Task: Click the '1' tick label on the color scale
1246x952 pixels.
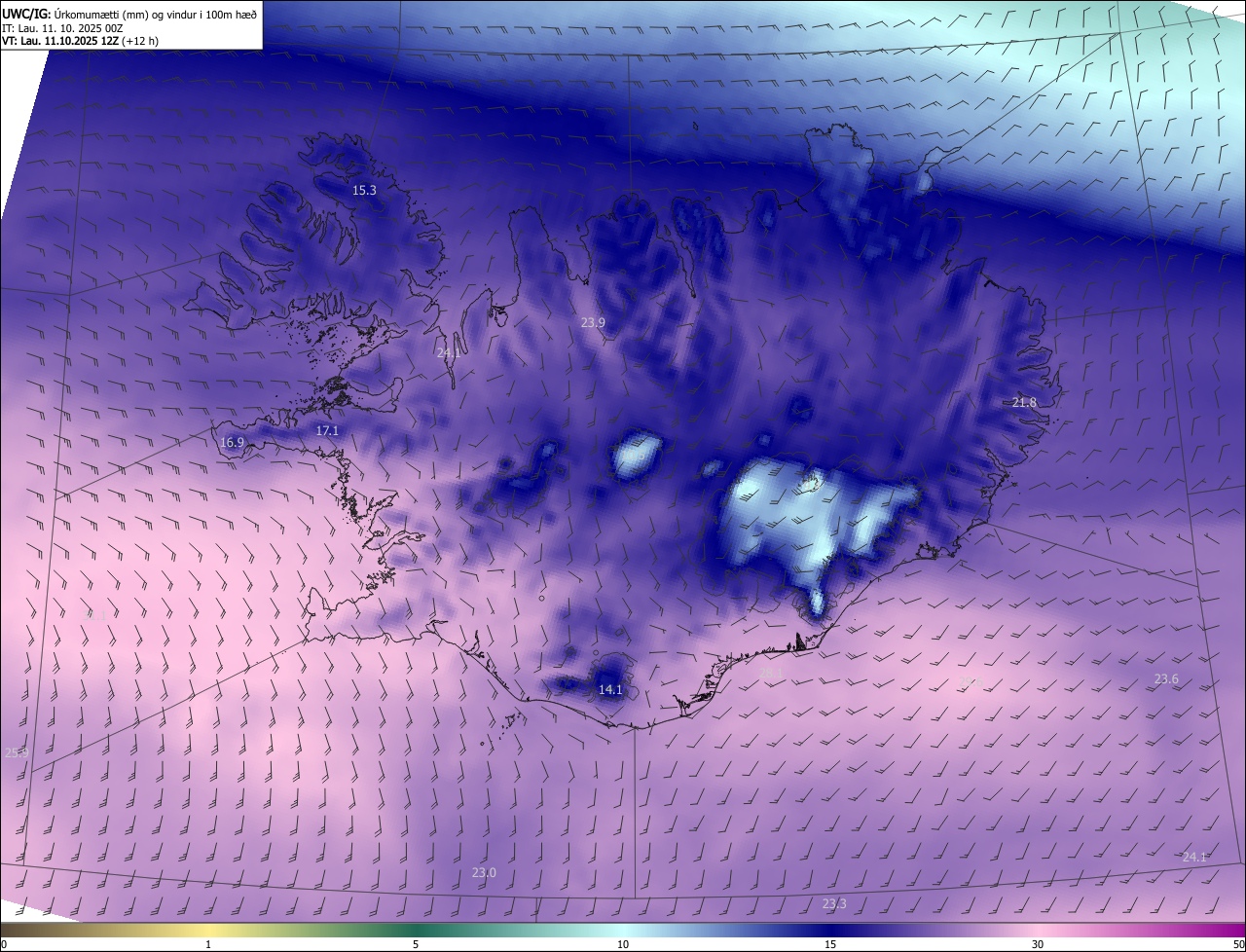Action: [x=208, y=944]
